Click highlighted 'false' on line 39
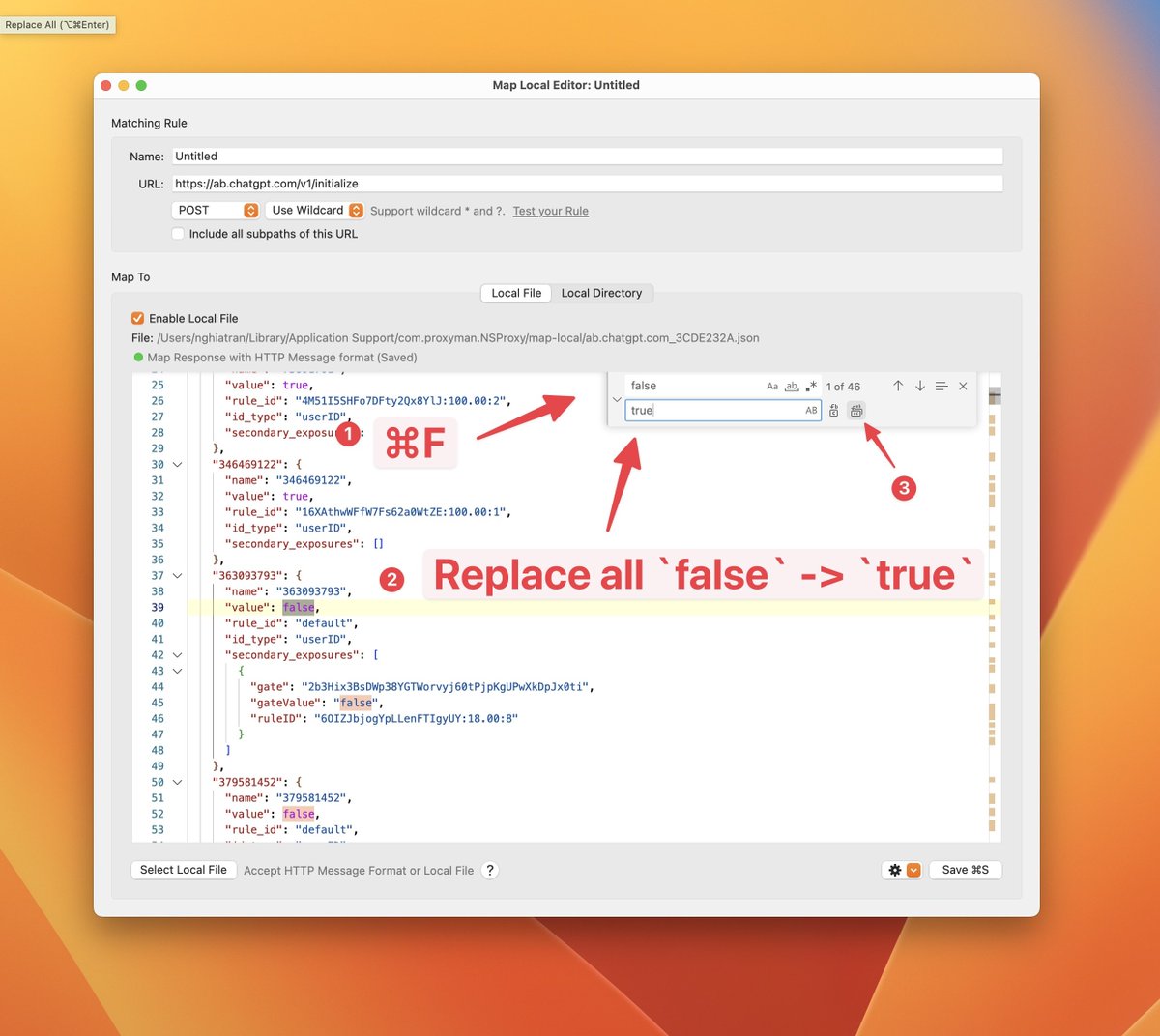 [299, 608]
